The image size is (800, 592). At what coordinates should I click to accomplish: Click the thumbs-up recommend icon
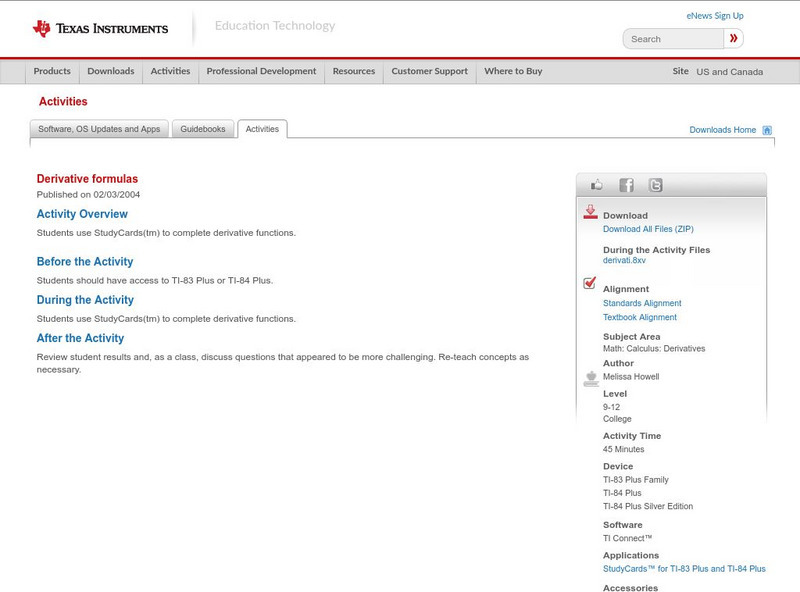tap(597, 184)
